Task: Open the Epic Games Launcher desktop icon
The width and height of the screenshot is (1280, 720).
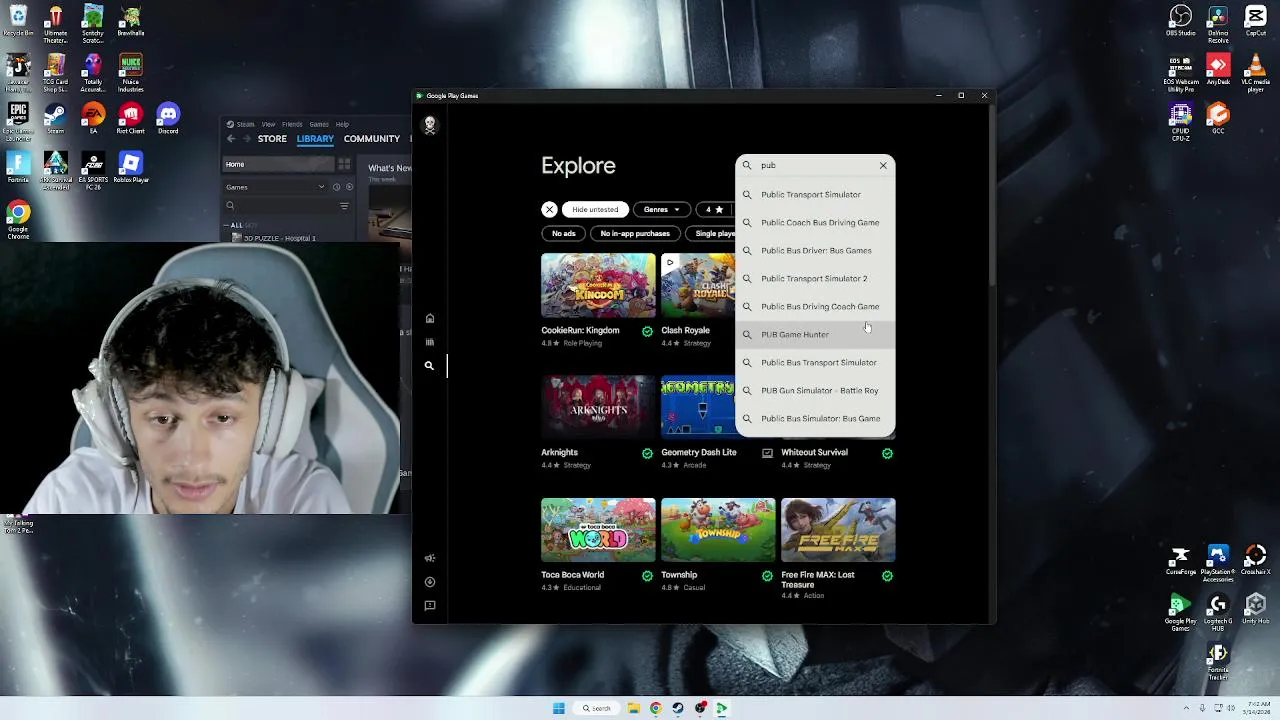Action: (x=18, y=122)
